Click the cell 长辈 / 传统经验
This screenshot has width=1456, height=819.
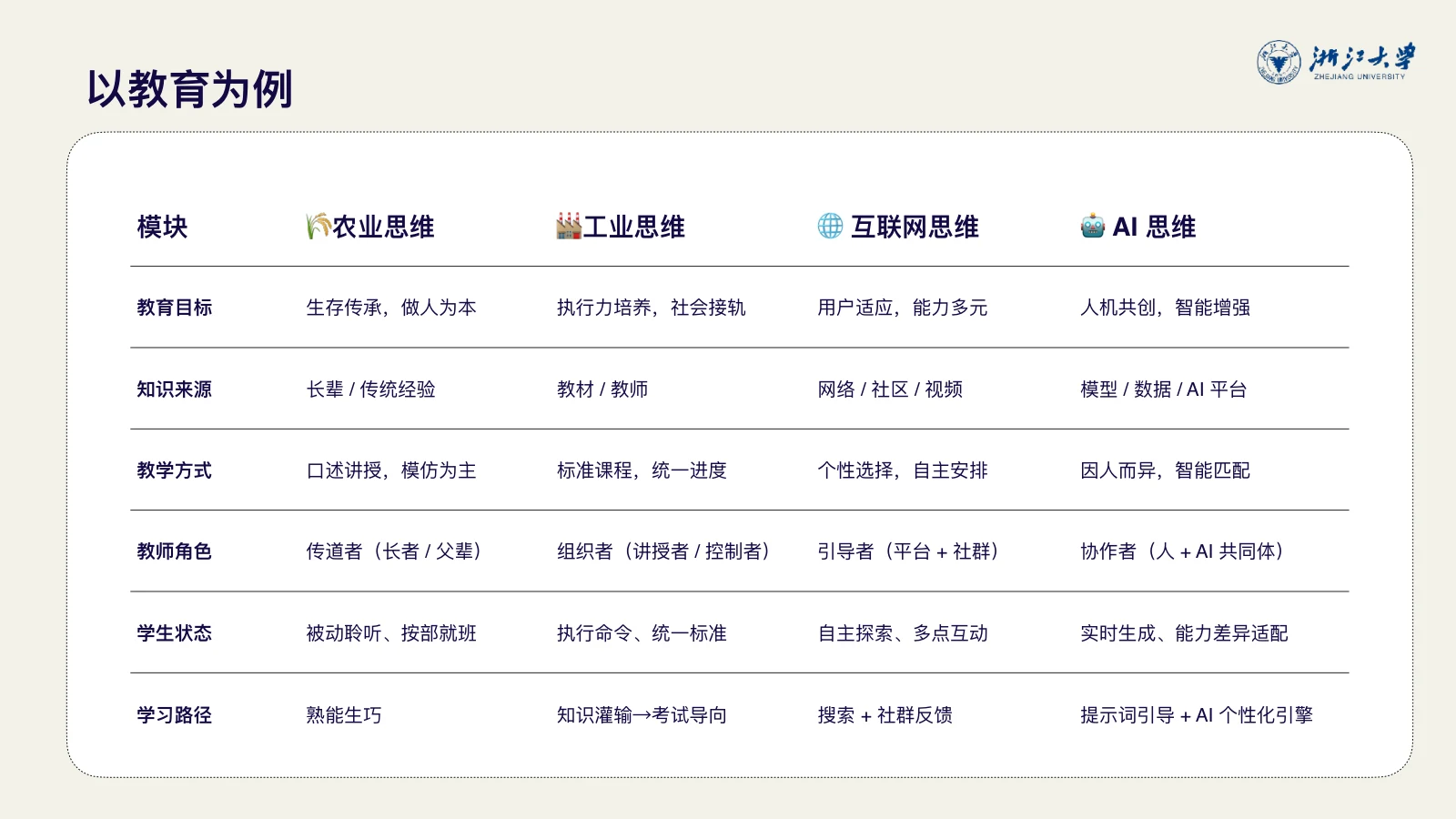[370, 389]
